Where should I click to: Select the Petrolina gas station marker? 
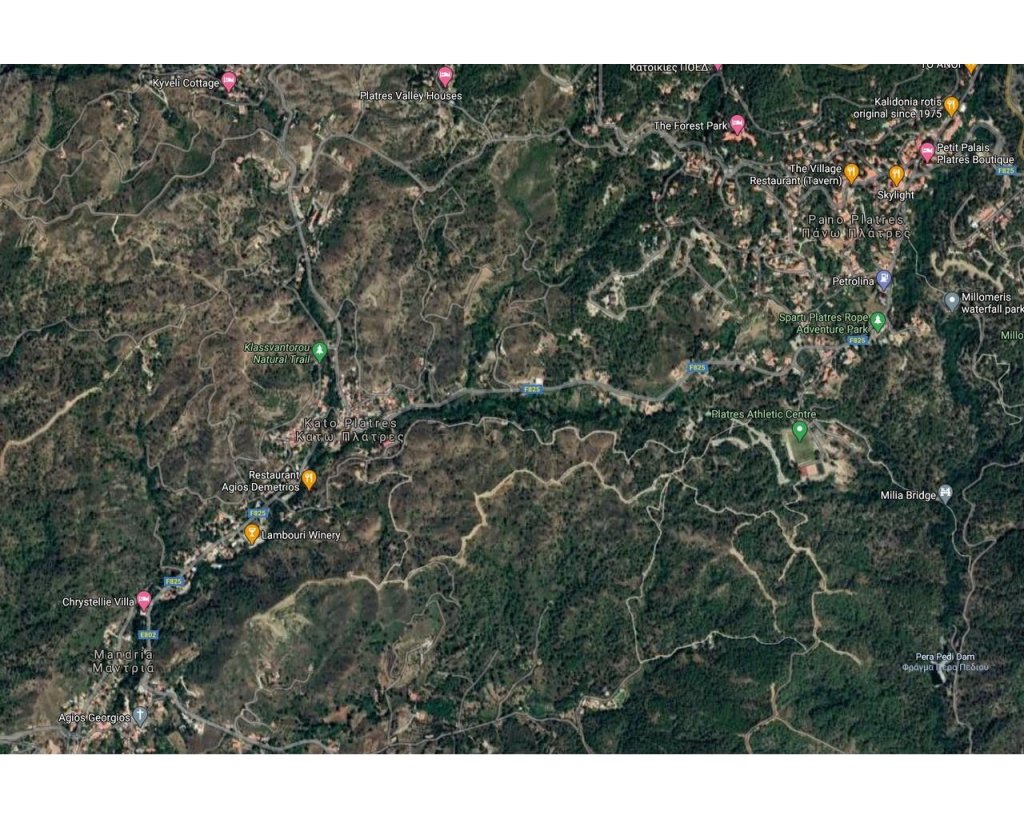point(883,280)
